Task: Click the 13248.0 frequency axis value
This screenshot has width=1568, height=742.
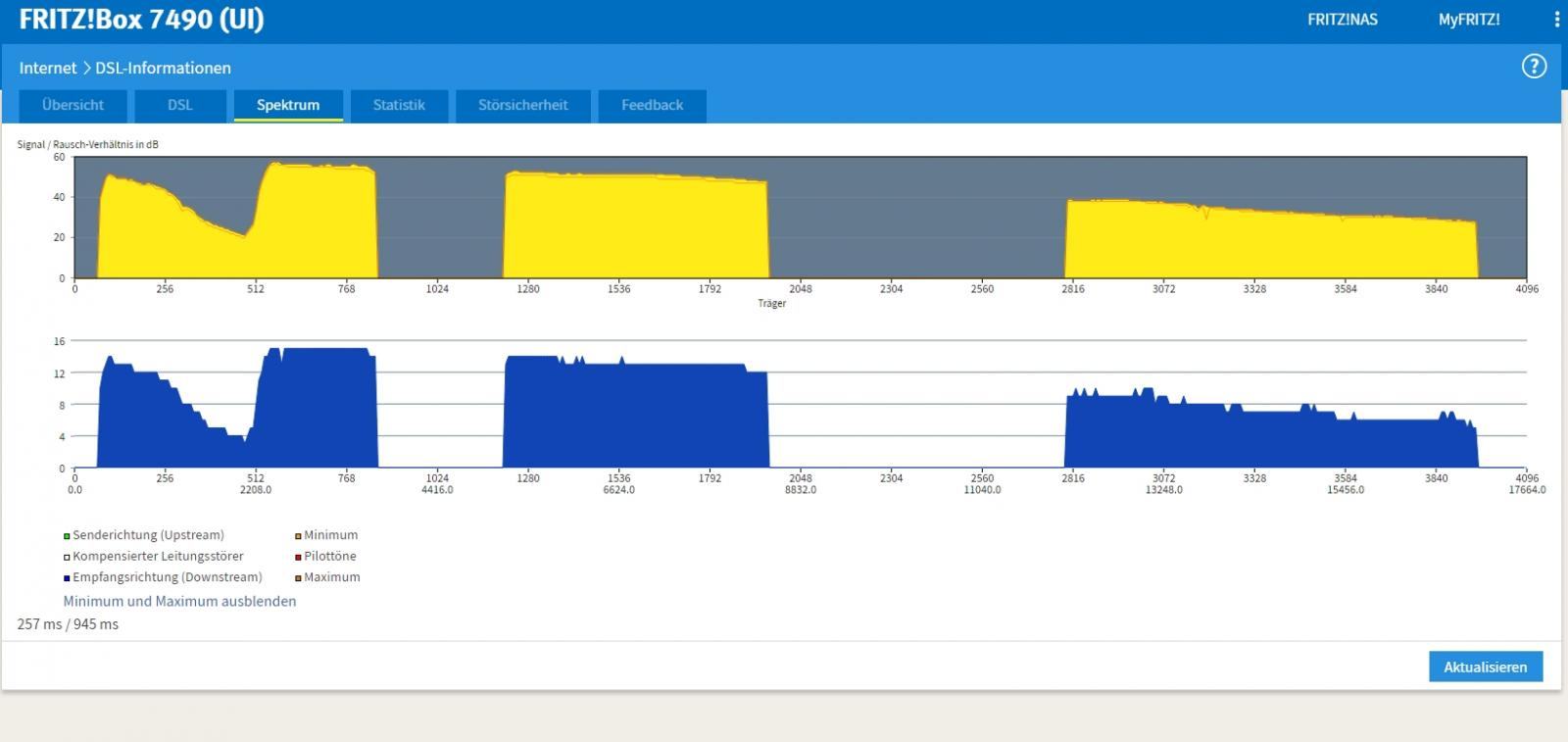Action: pyautogui.click(x=1163, y=489)
